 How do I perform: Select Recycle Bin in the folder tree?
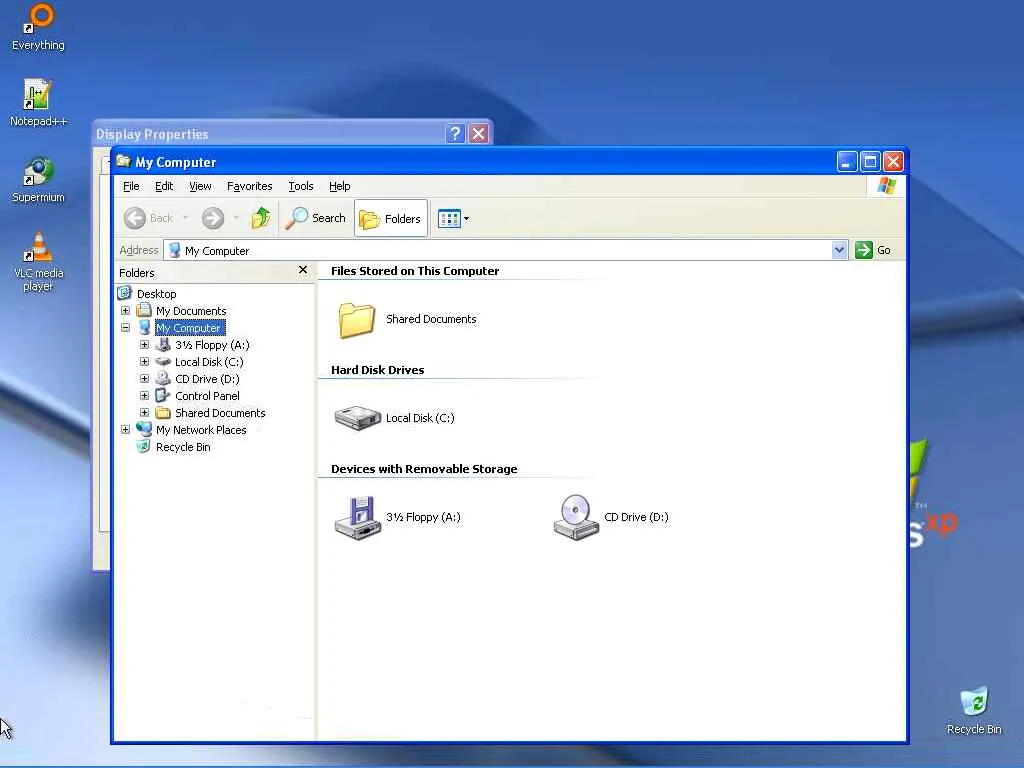tap(183, 447)
